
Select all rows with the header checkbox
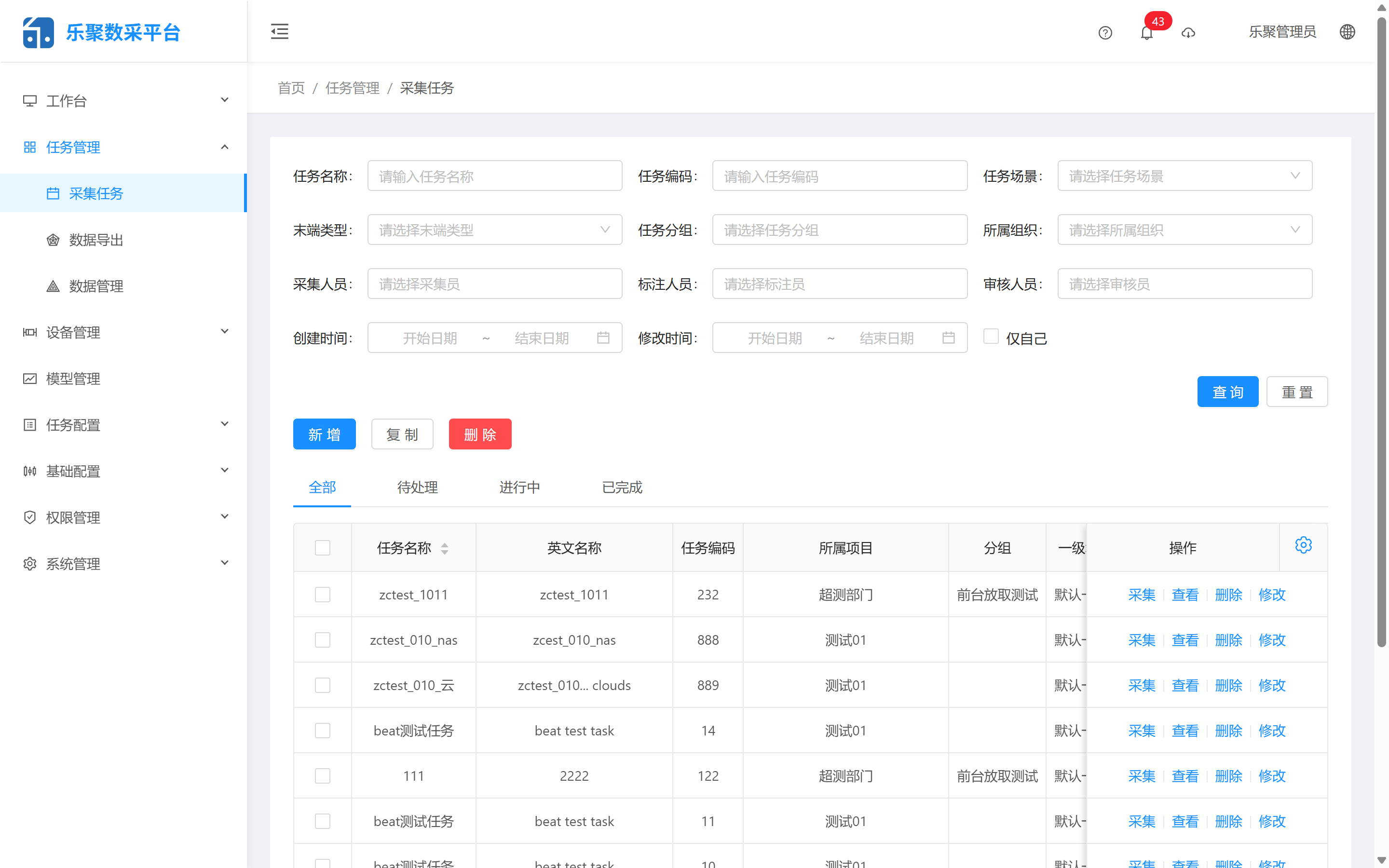click(323, 548)
